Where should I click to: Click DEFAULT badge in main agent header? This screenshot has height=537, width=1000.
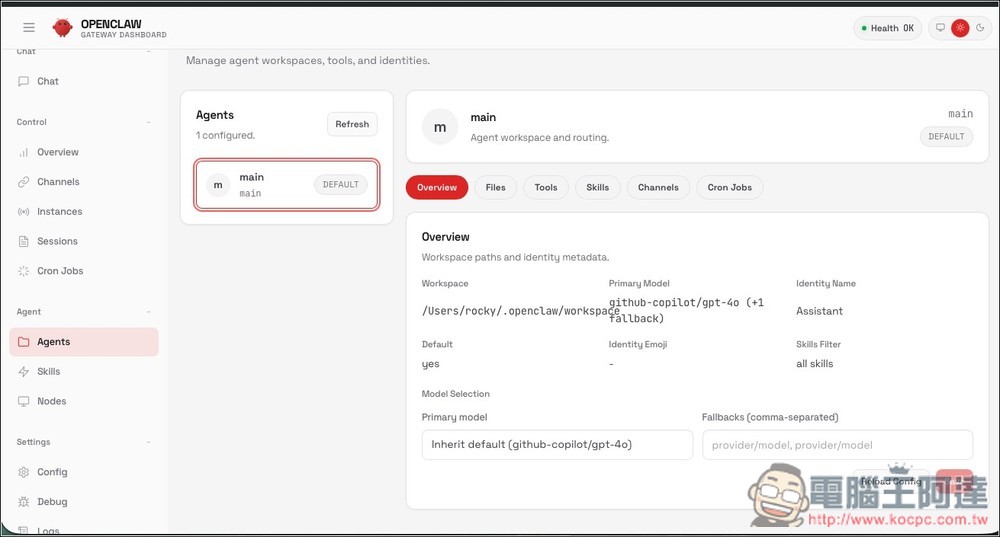coord(946,136)
